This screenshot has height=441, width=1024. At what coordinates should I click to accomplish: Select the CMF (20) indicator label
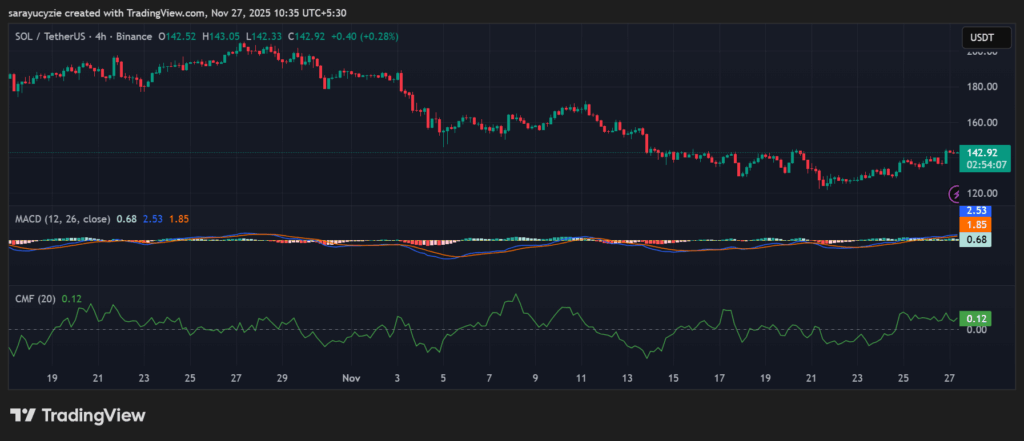35,298
